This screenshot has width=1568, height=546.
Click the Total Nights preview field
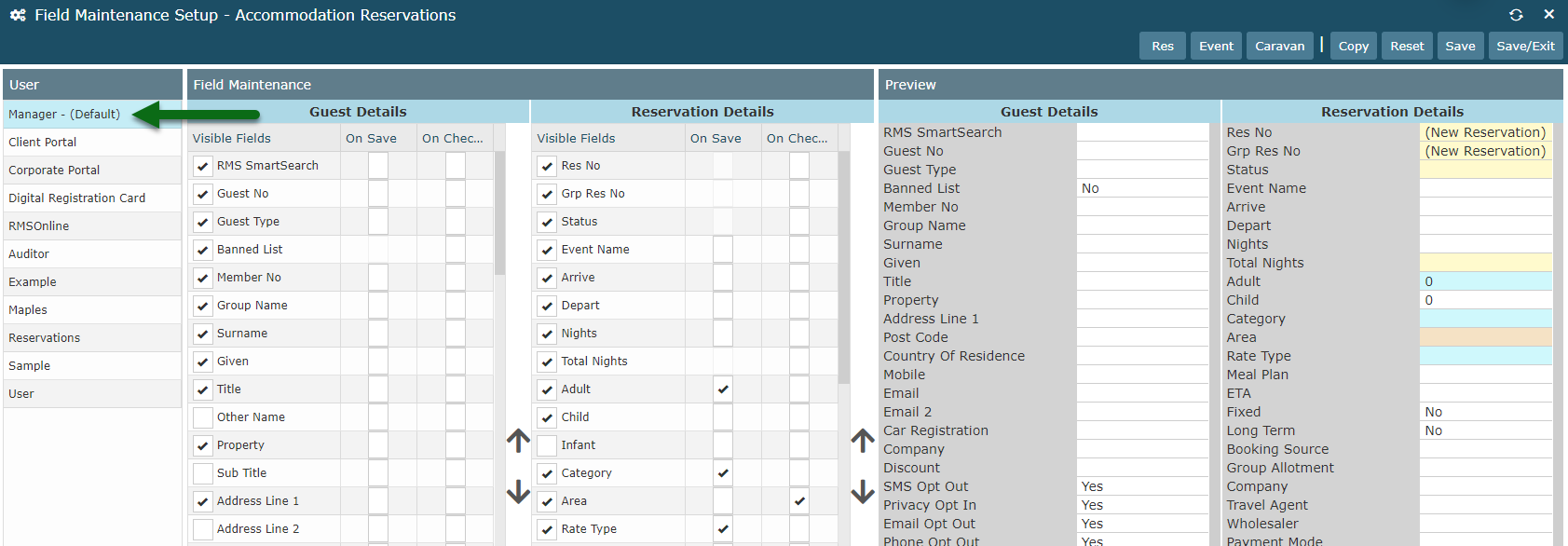coord(1486,263)
